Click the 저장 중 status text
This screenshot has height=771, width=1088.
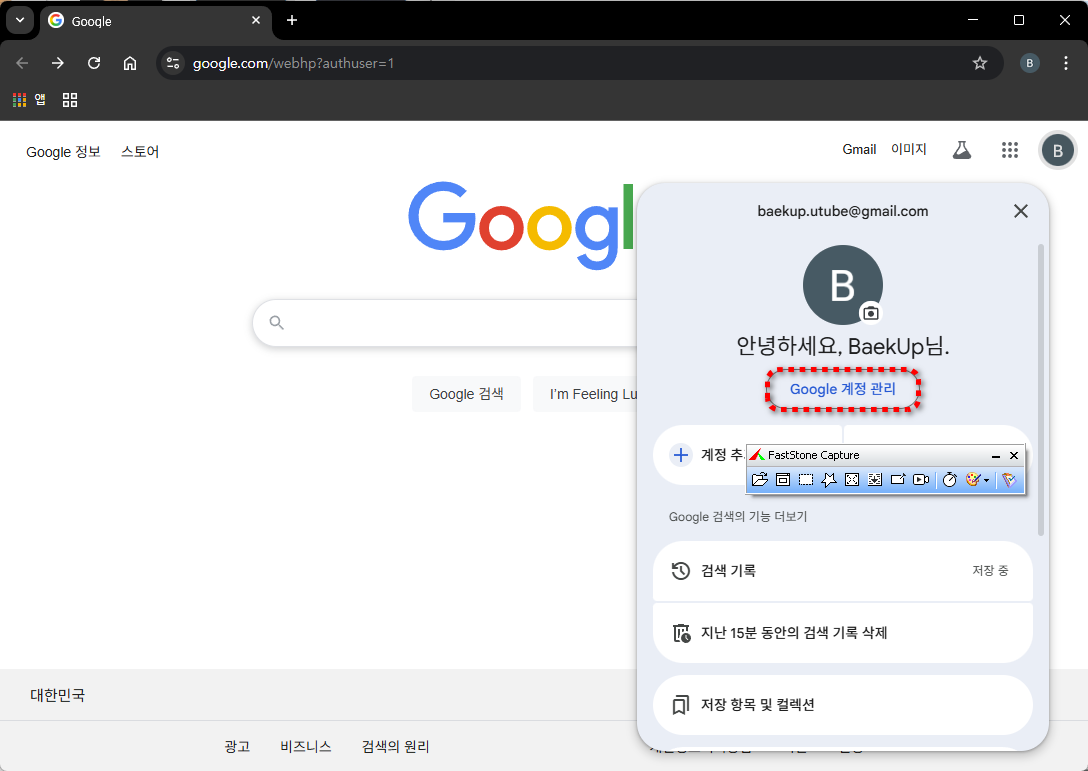pos(990,570)
